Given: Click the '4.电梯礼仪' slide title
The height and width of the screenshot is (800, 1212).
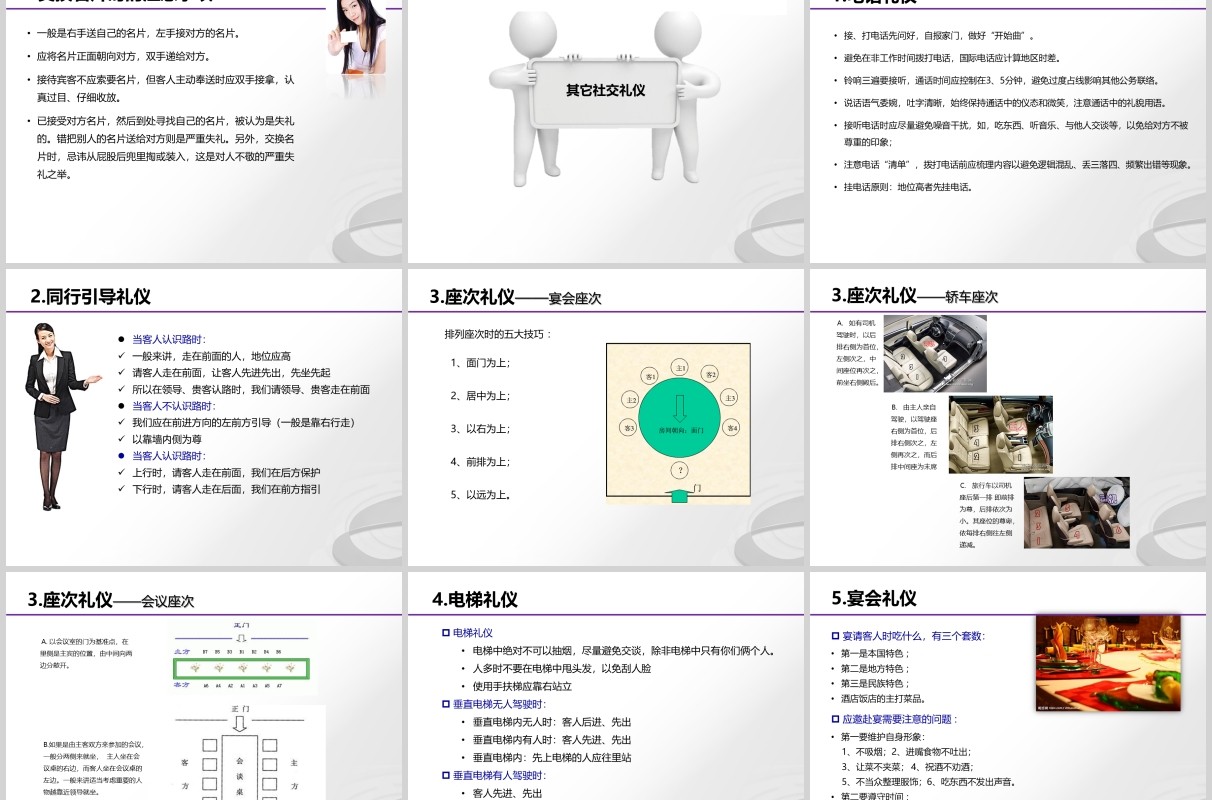Looking at the screenshot, I should coord(475,599).
